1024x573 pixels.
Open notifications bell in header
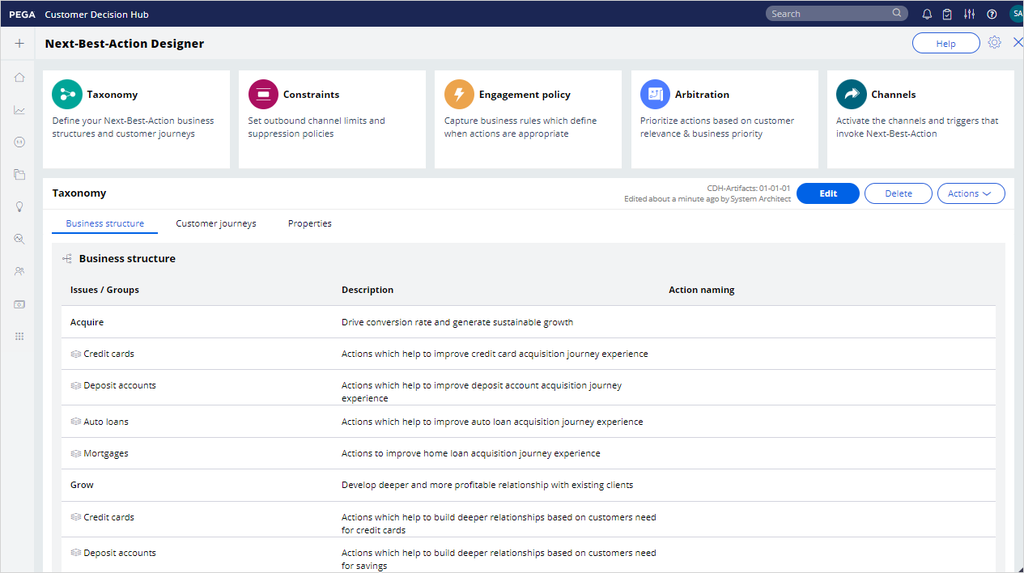click(927, 14)
